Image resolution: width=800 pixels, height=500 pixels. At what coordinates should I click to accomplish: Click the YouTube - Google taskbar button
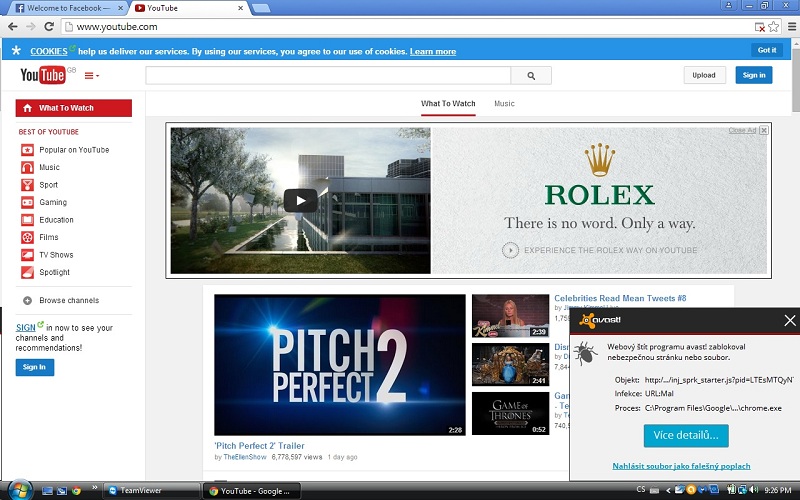coord(252,491)
